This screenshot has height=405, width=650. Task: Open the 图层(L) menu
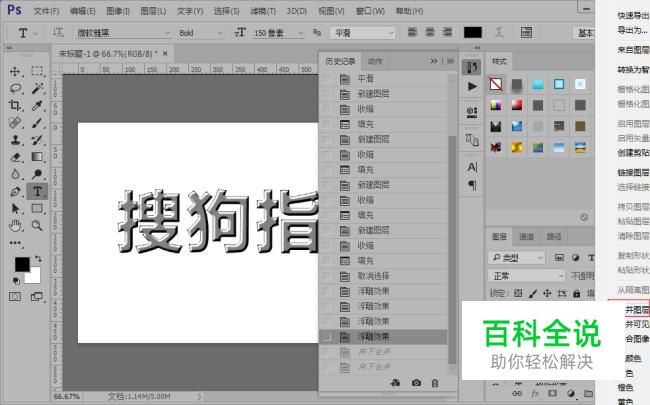153,11
